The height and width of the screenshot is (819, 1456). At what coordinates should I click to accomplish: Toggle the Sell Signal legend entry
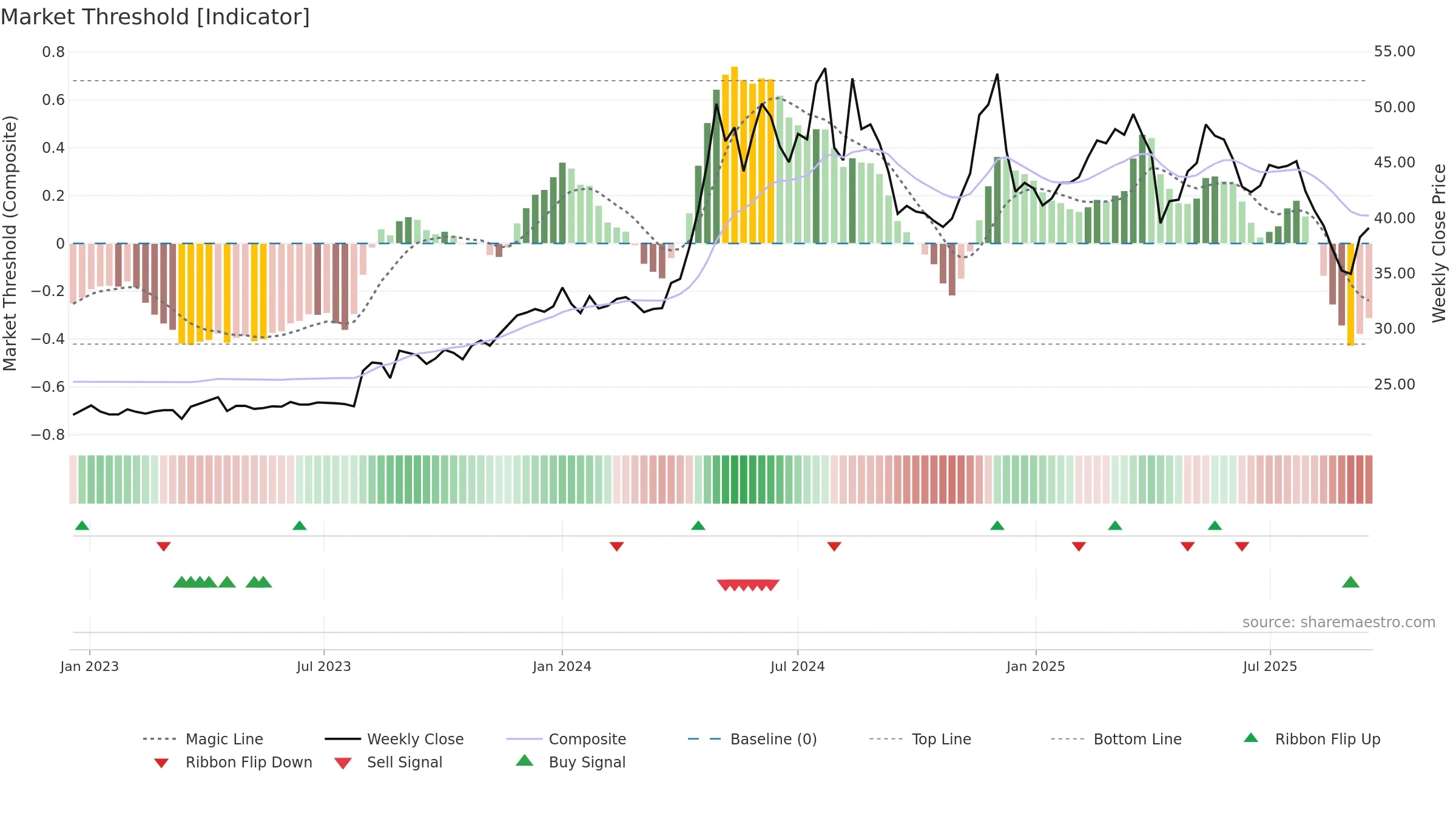pos(388,762)
